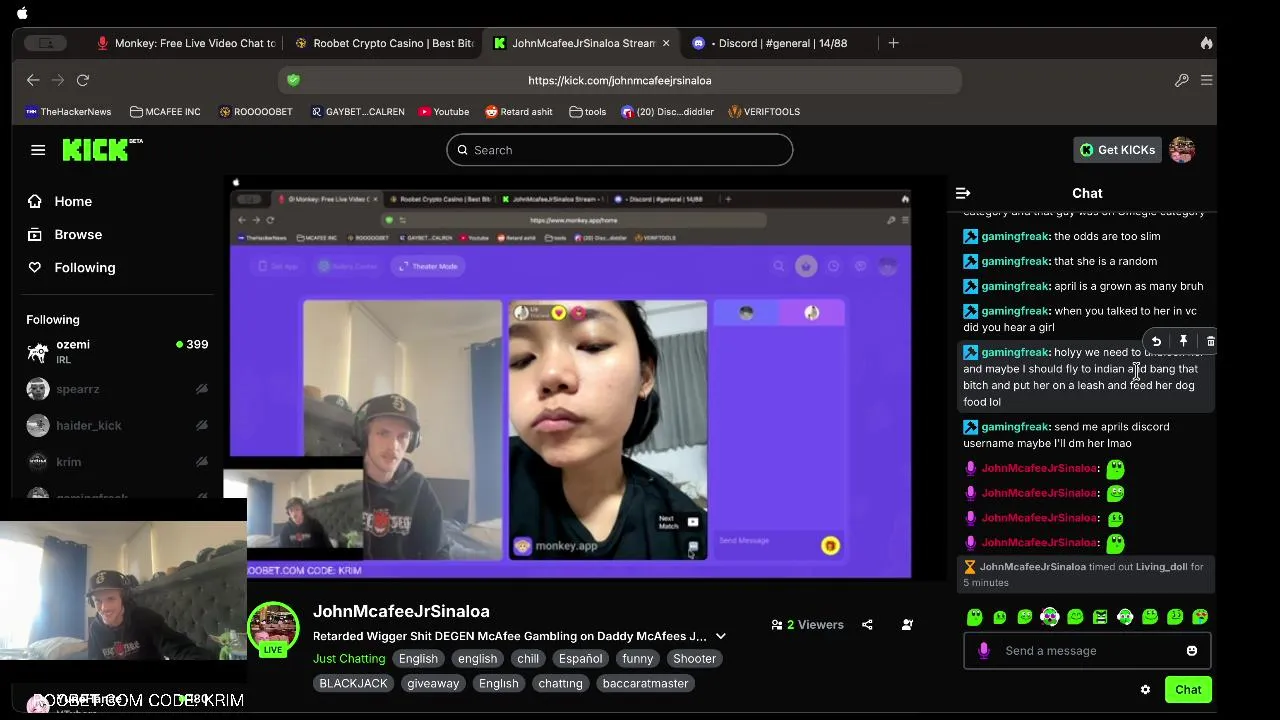Click the offline icon next to krim
The width and height of the screenshot is (1280, 720).
click(x=201, y=462)
